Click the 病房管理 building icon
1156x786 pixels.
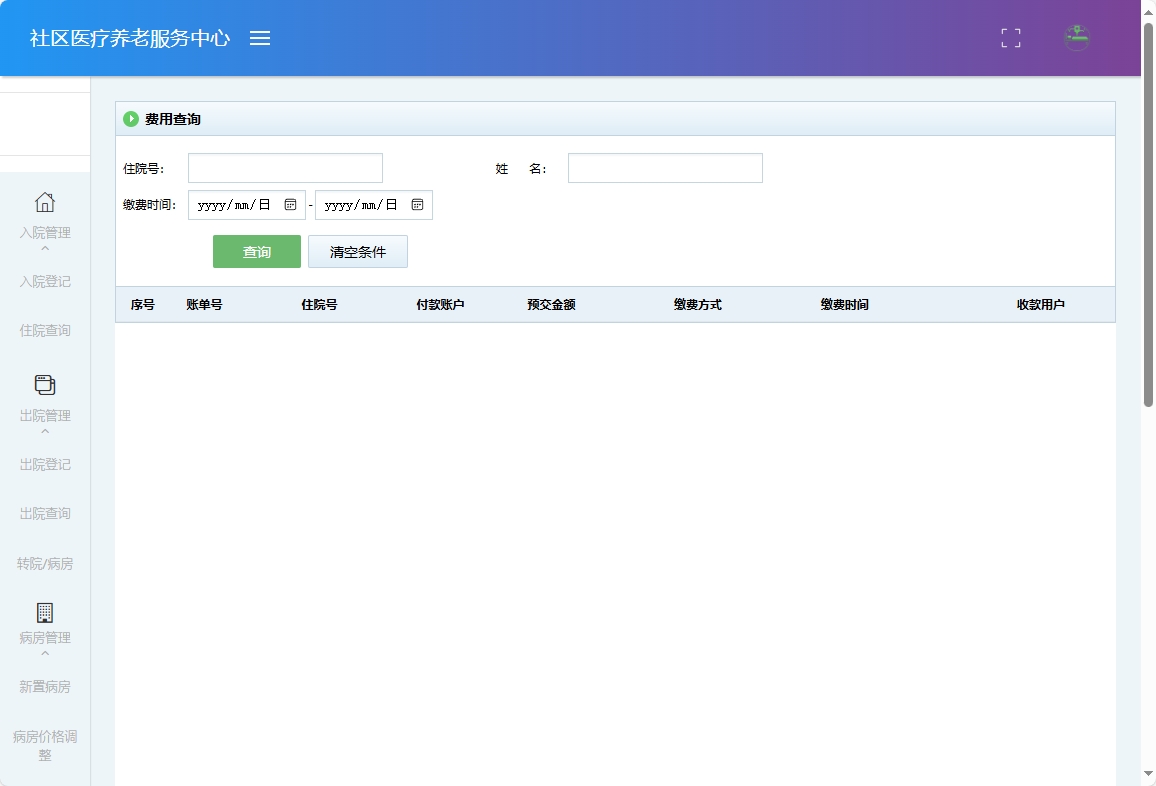[x=44, y=612]
